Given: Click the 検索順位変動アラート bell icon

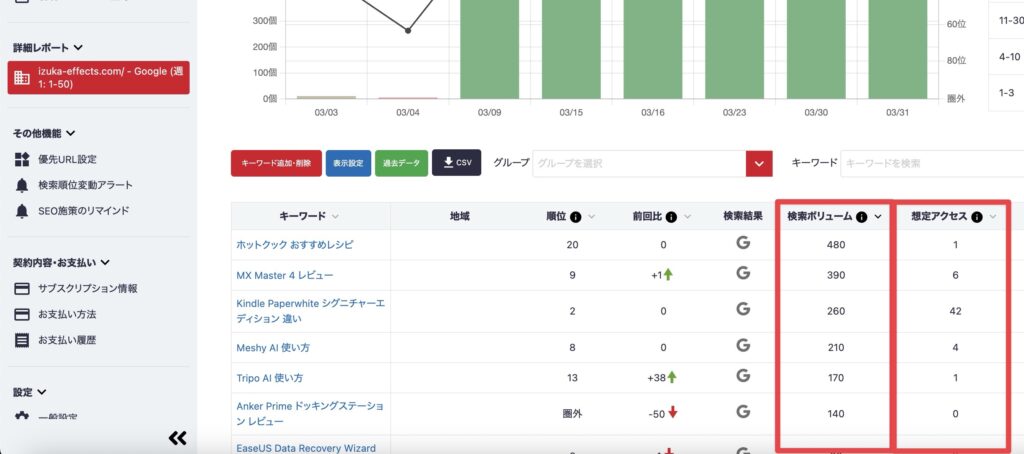Looking at the screenshot, I should (22, 185).
